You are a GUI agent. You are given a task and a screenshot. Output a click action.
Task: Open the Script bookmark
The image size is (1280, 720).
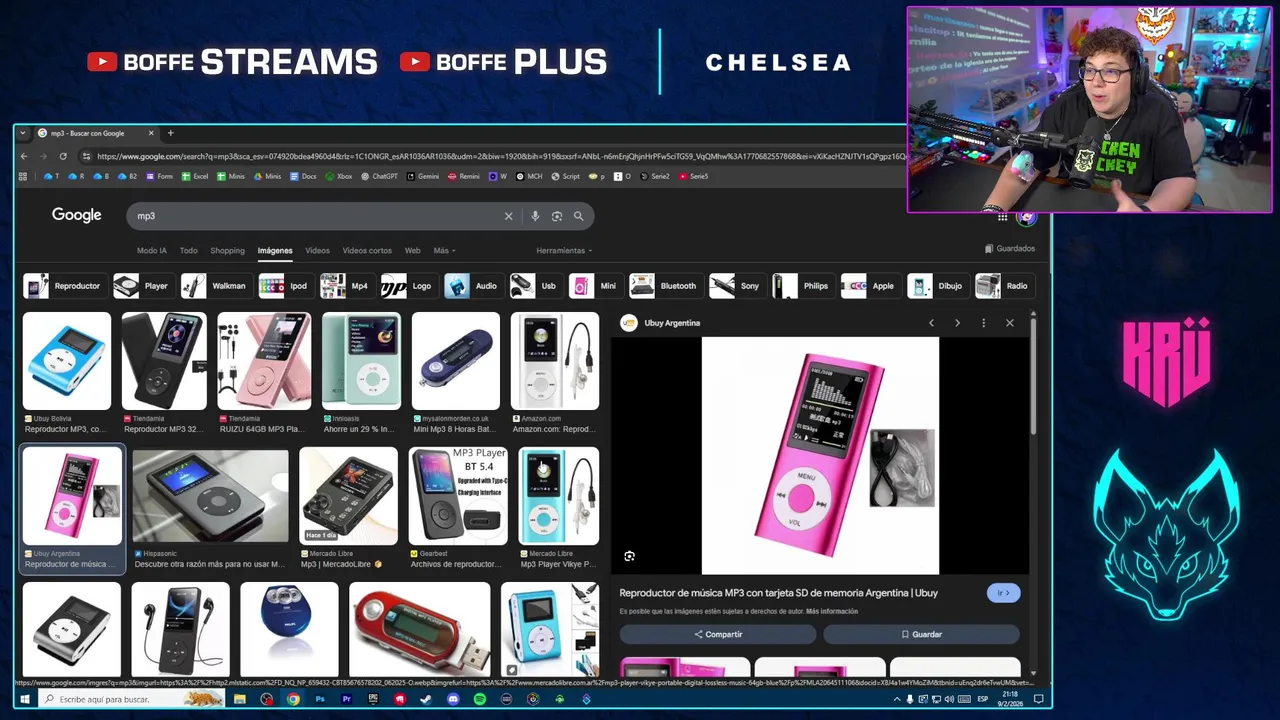565,176
